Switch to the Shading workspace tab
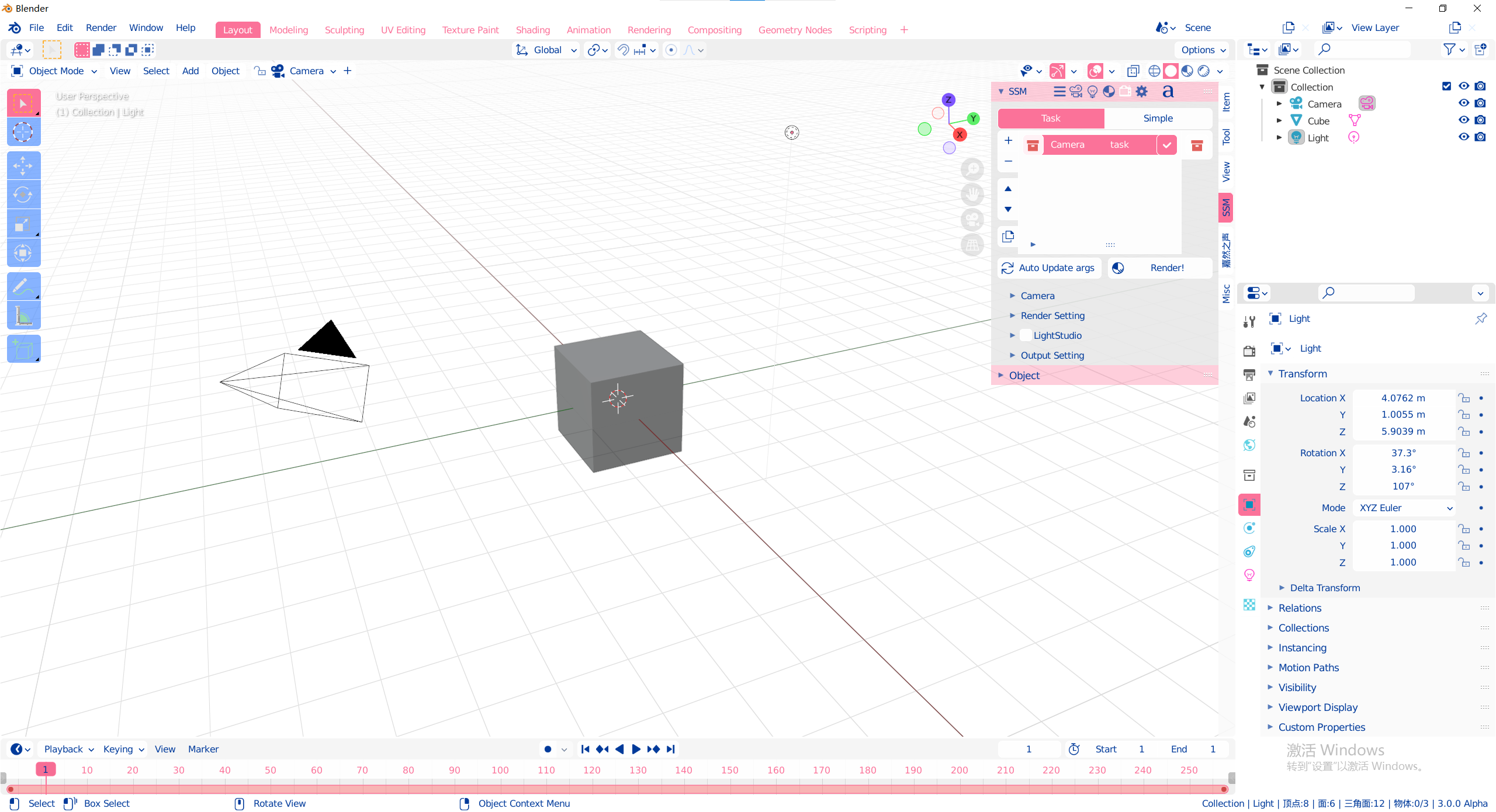The width and height of the screenshot is (1496, 812). point(532,30)
